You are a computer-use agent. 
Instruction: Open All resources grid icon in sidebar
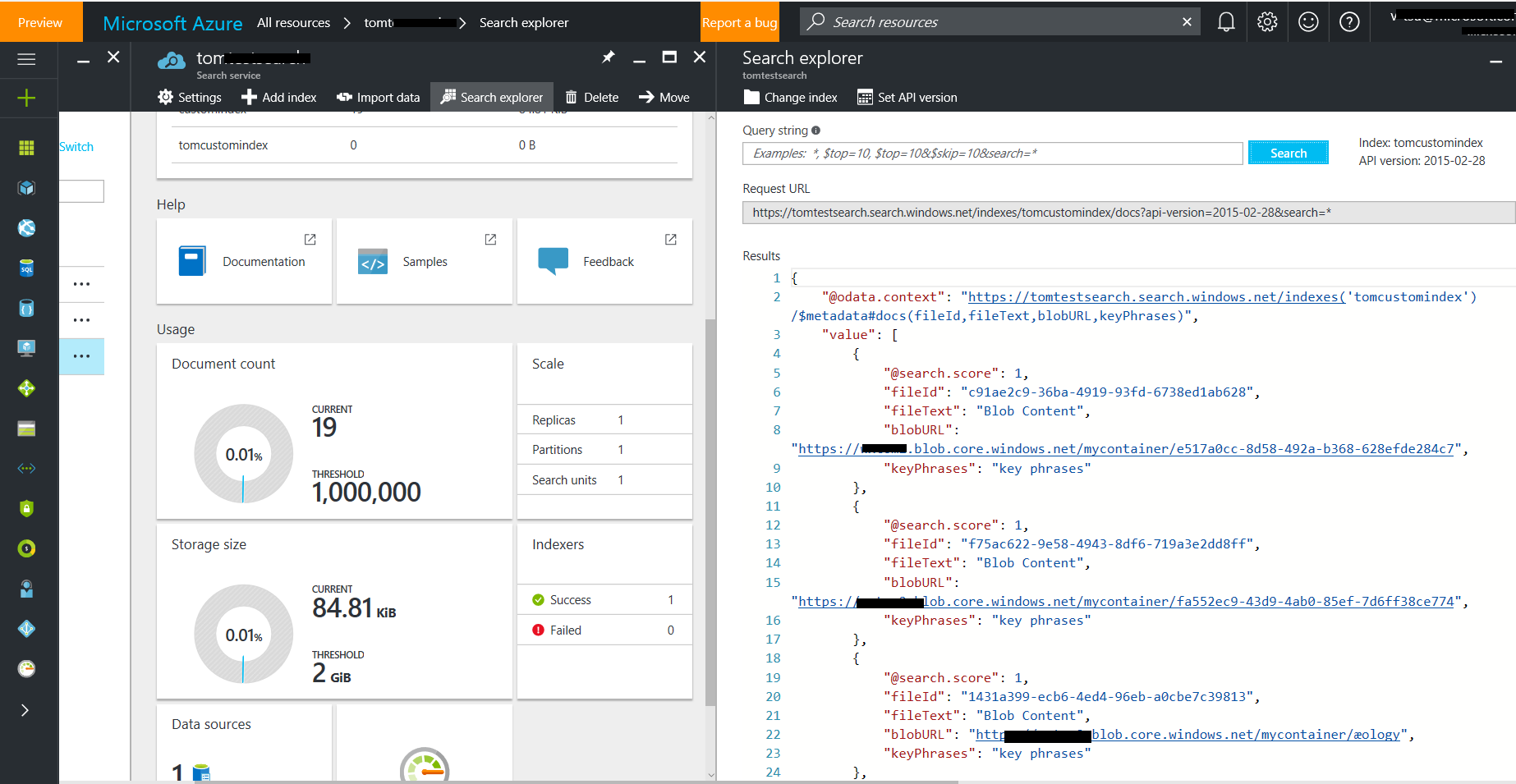tap(26, 147)
